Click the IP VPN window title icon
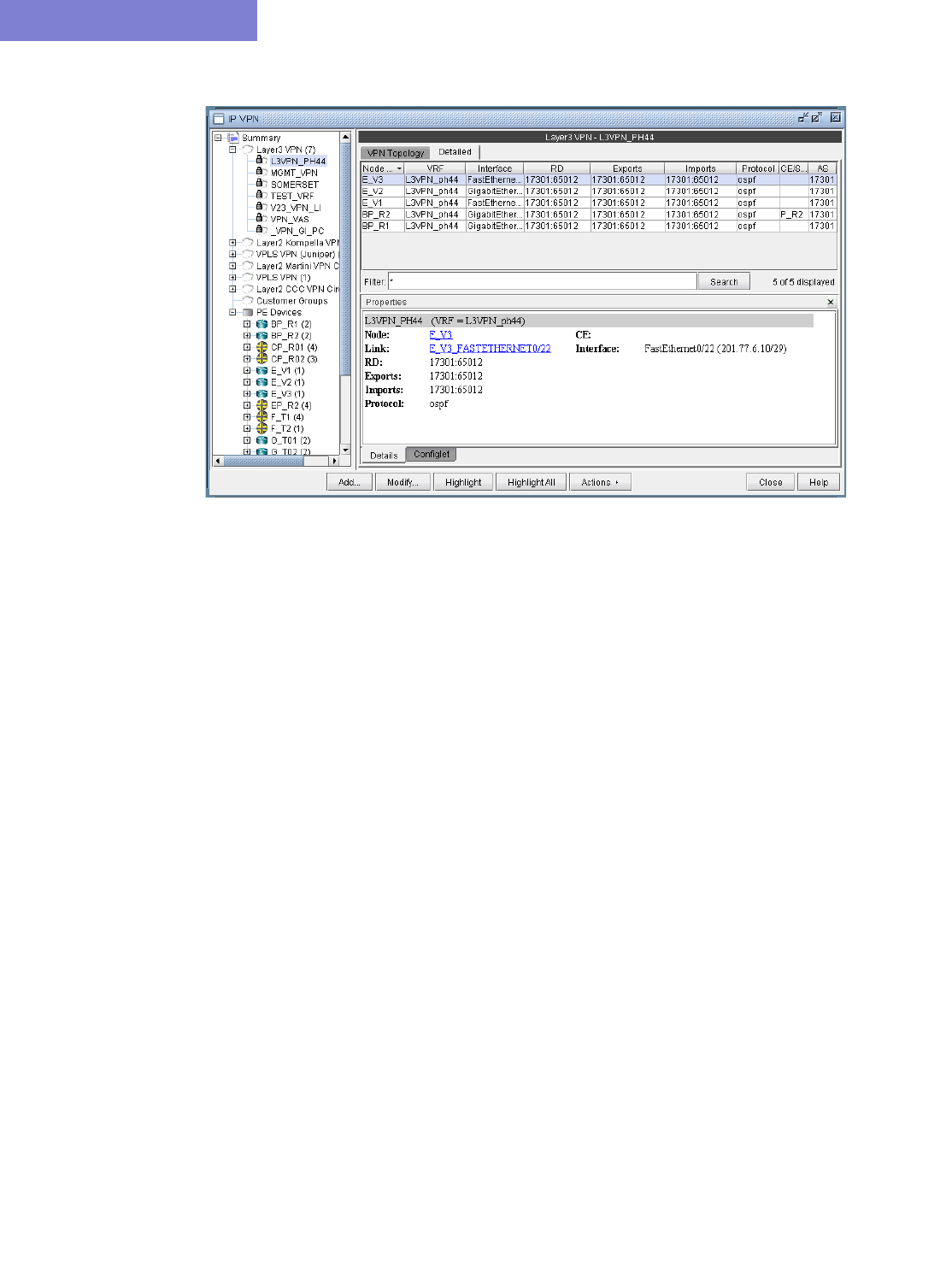 (x=219, y=118)
